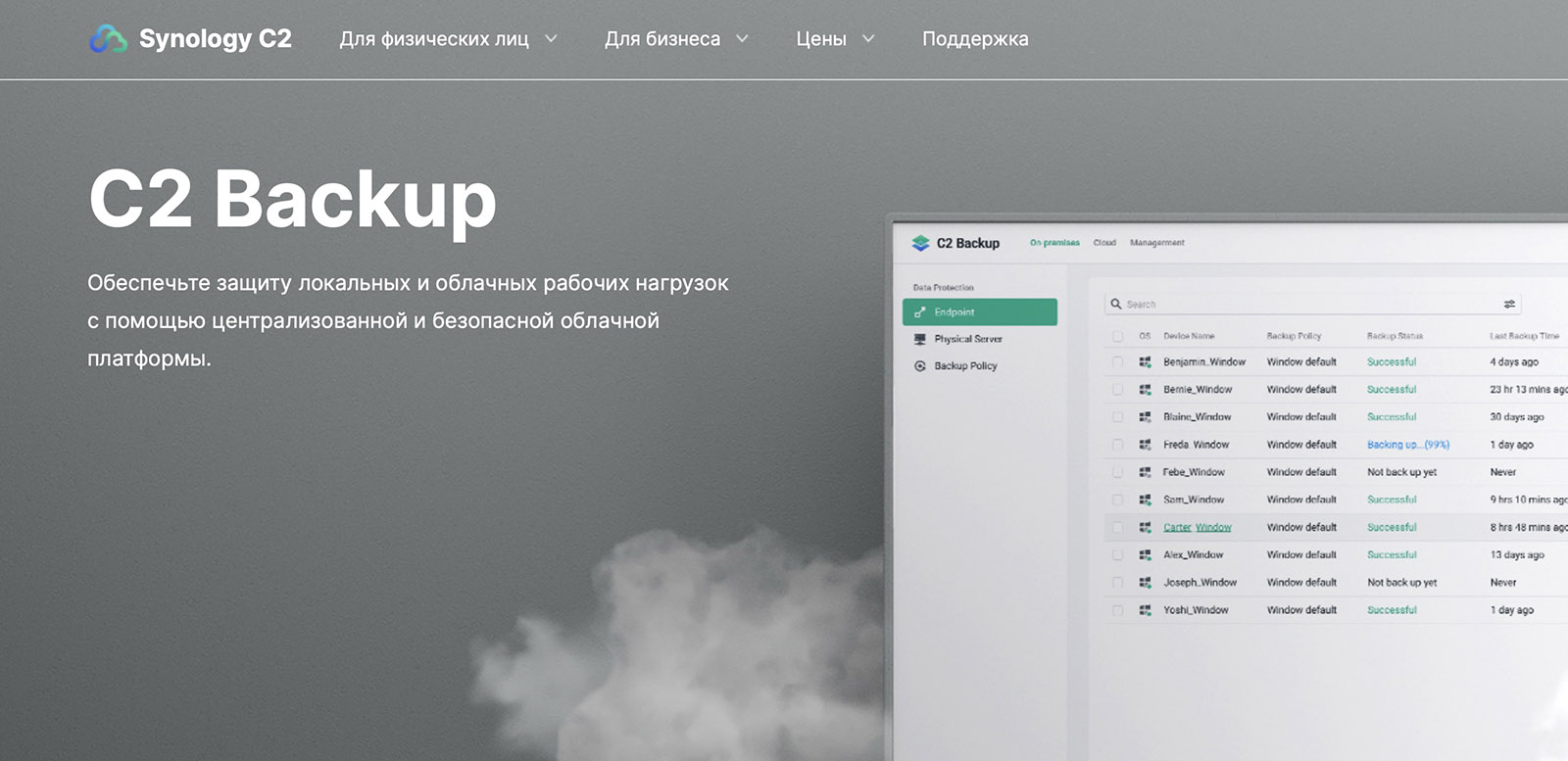Click the Windows OS icon for Bernie_Window
The image size is (1568, 761).
click(x=1145, y=390)
